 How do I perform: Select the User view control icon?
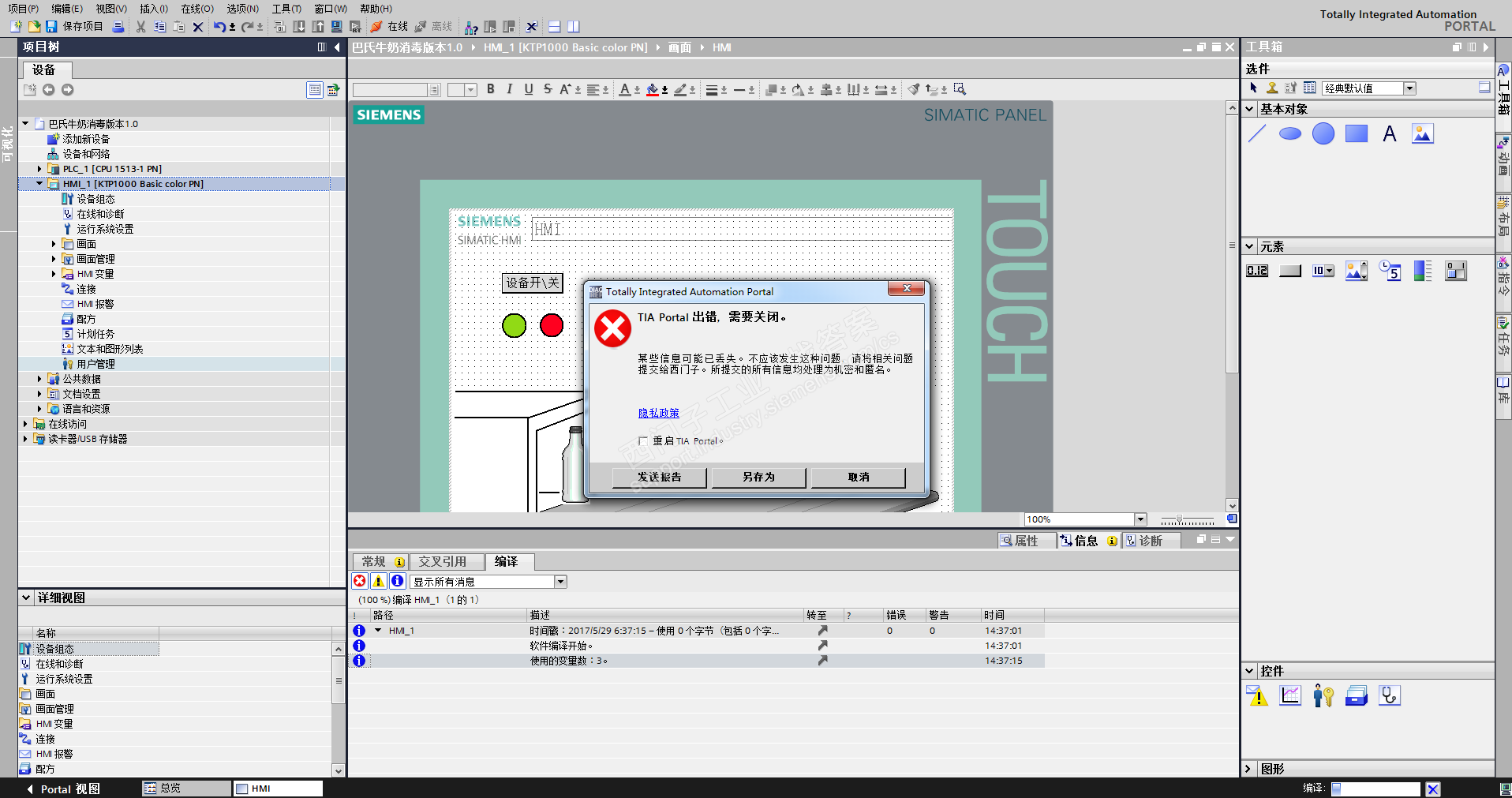(1323, 696)
